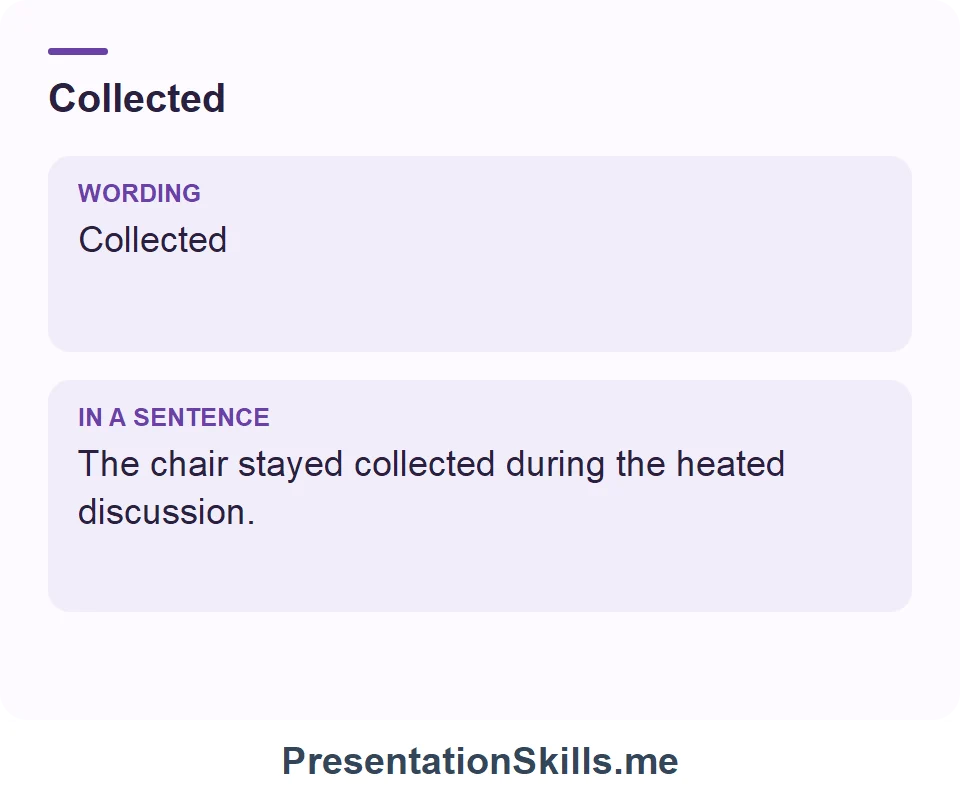Click the IN A SENTENCE label
Viewport: 960px width, 800px height.
(173, 417)
